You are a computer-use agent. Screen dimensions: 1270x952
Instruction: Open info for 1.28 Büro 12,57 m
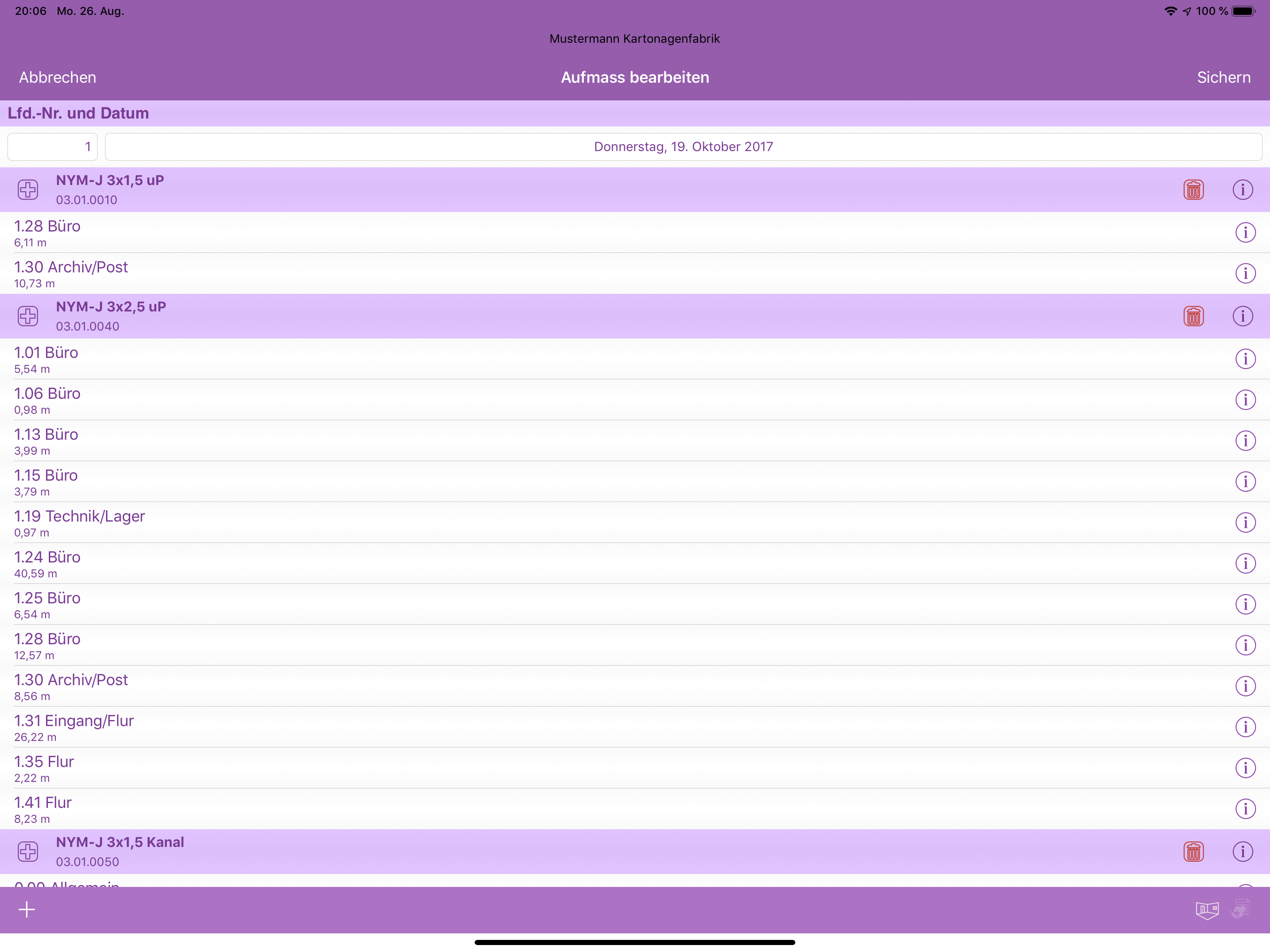point(1245,645)
